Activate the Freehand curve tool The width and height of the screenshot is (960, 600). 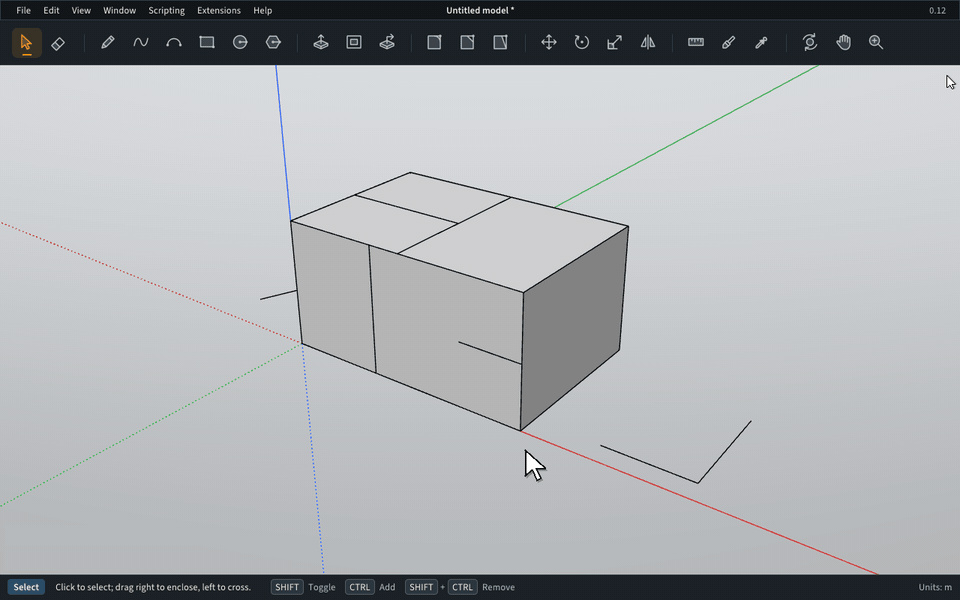click(141, 42)
